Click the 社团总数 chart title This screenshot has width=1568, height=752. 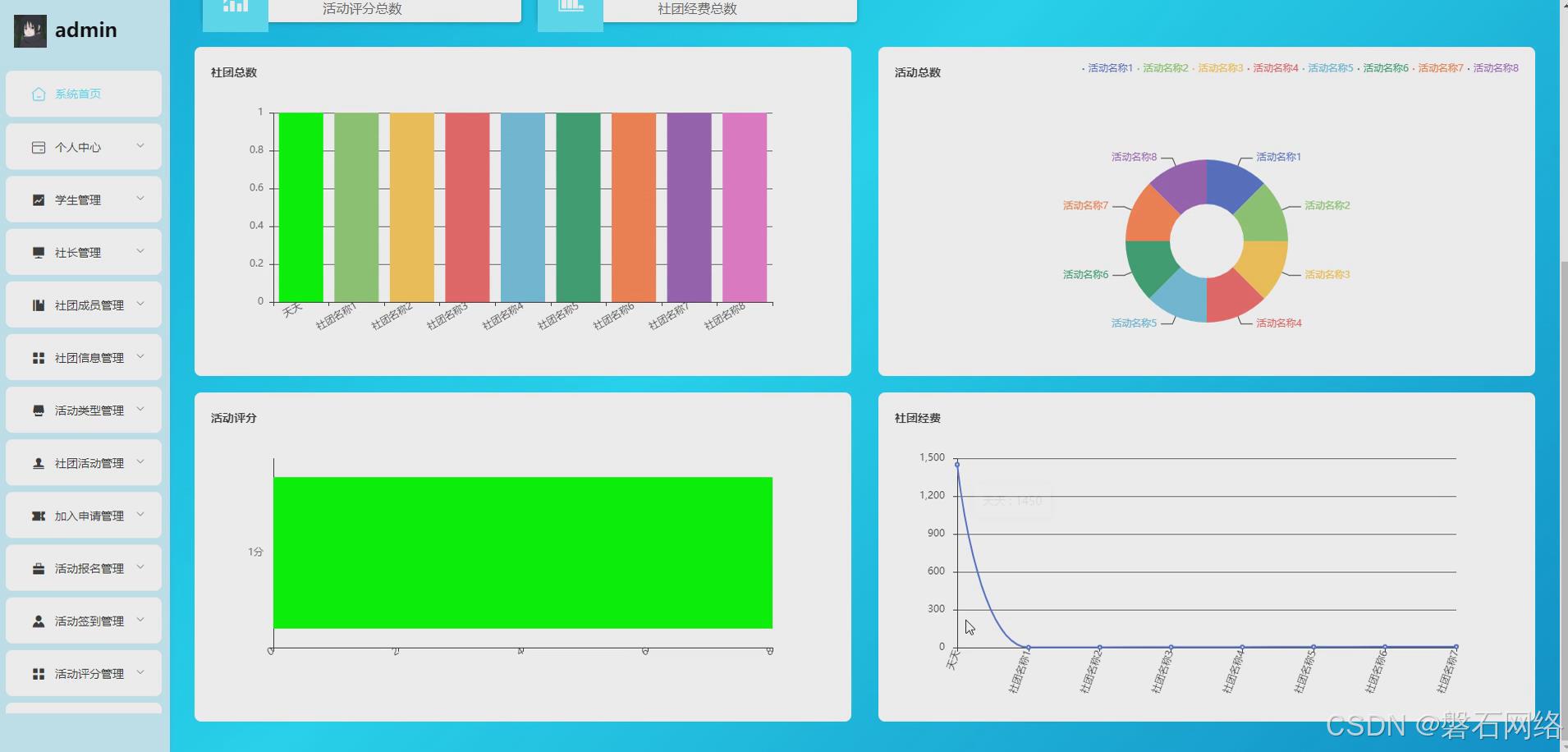point(234,72)
